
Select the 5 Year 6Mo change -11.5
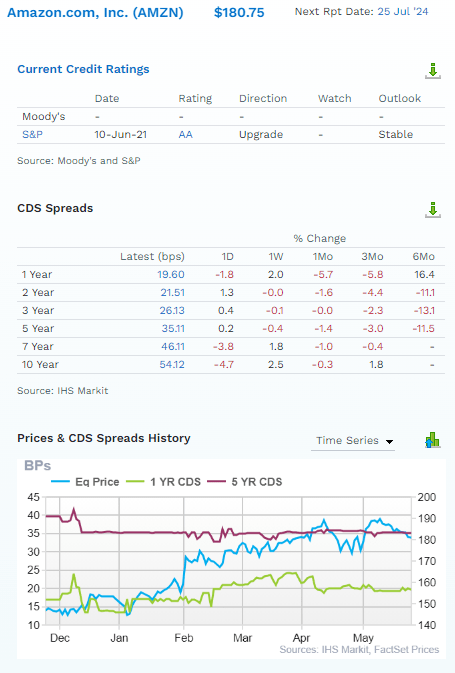(424, 328)
